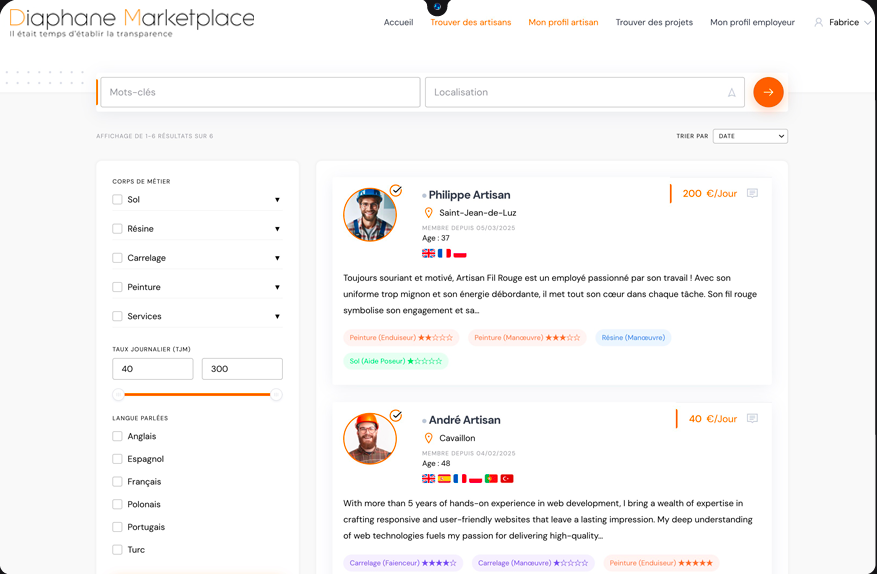Click the Diaphane Marketplace logo

tap(131, 22)
